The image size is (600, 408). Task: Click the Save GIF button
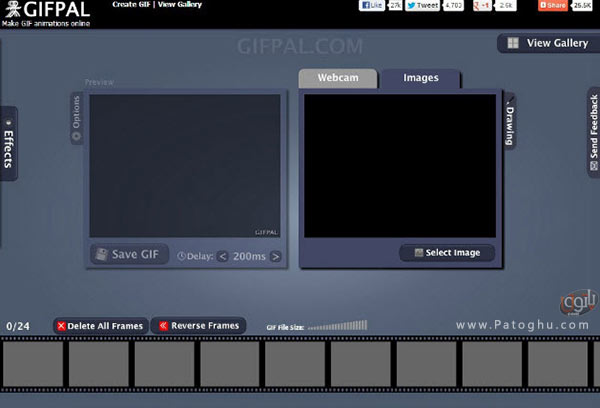tap(129, 254)
